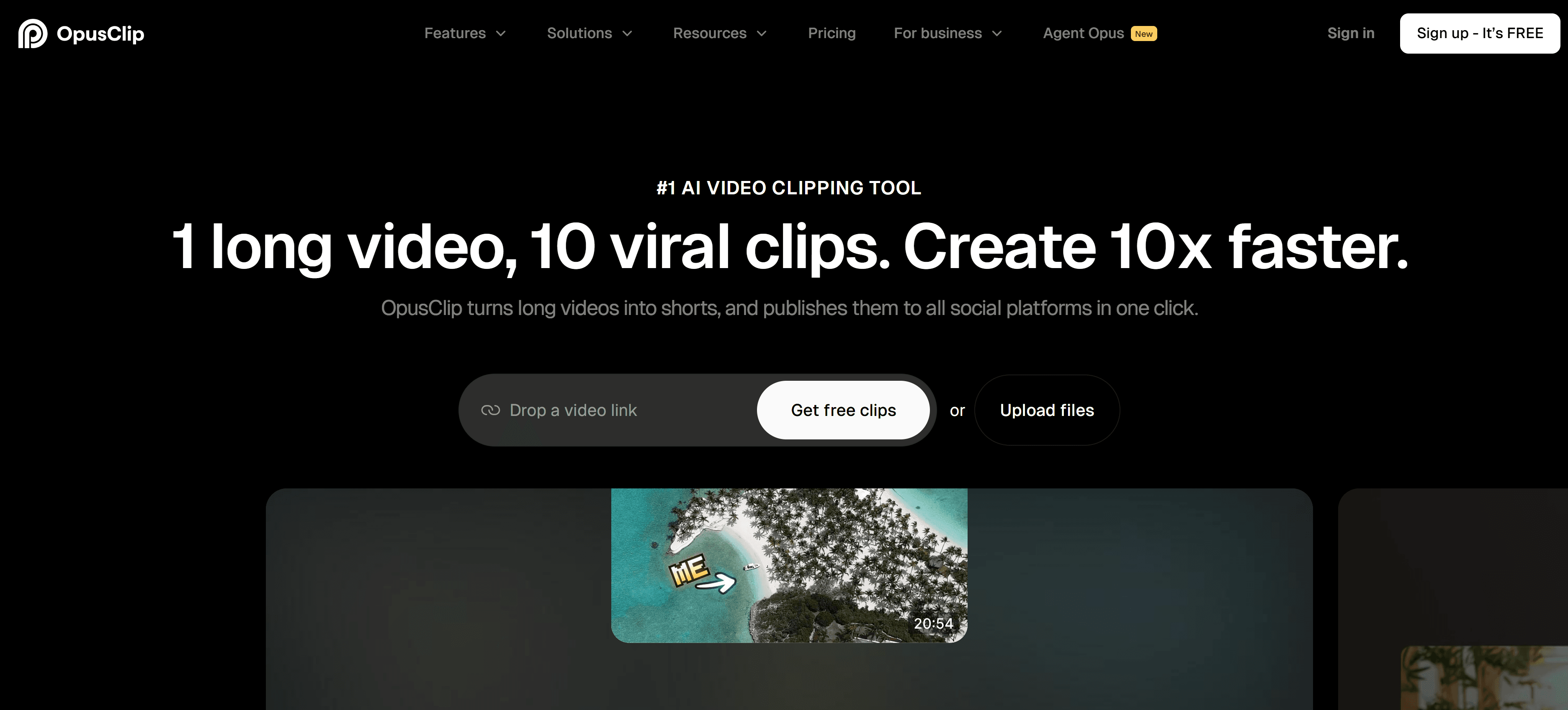Open the Features menu

[x=455, y=33]
